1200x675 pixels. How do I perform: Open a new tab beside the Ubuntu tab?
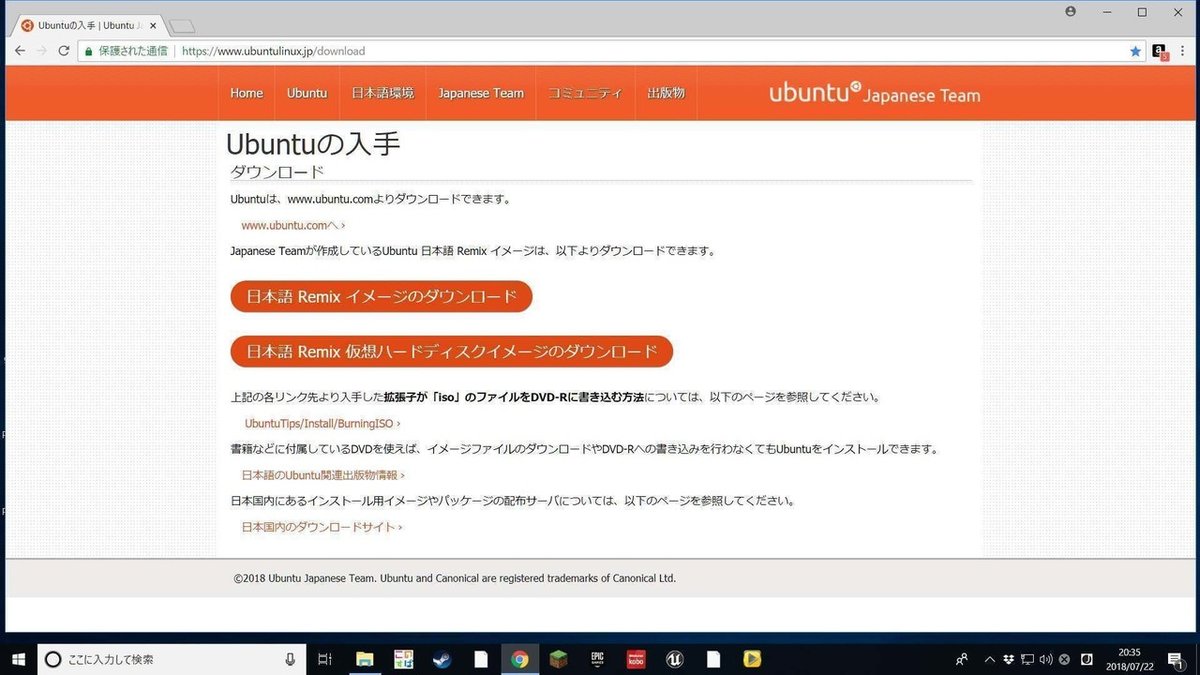point(182,26)
